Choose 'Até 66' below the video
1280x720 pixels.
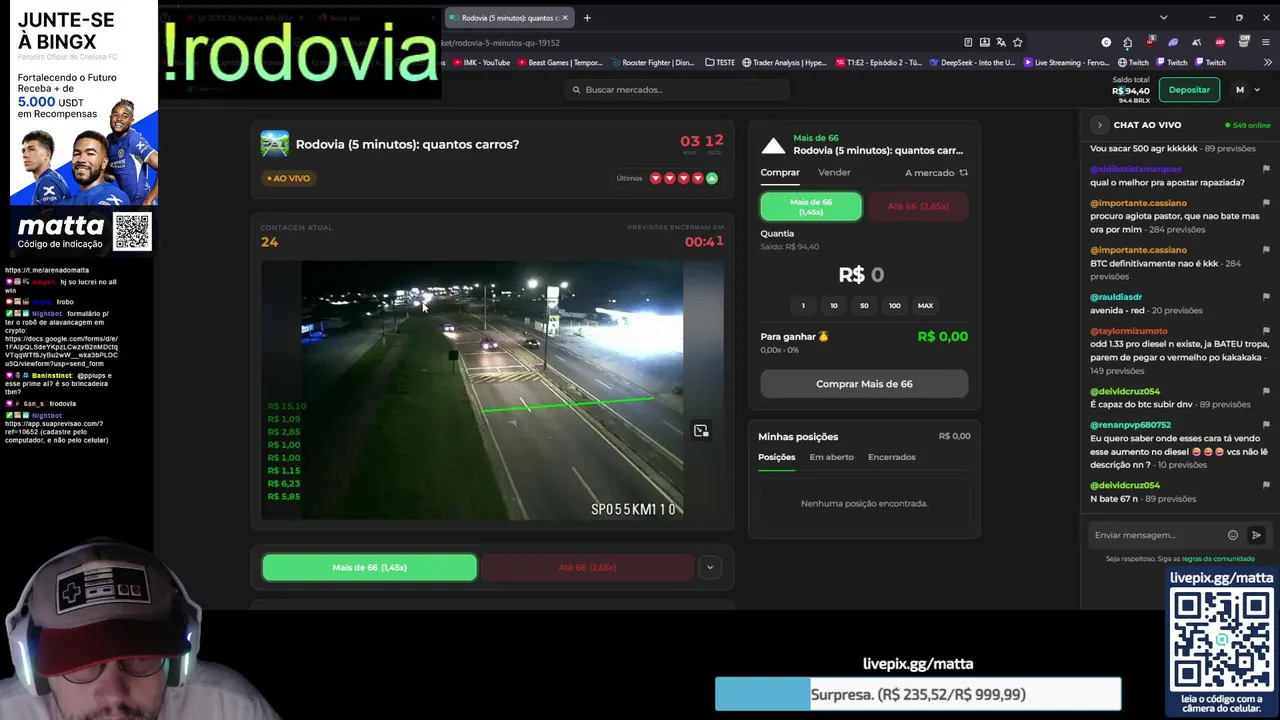pyautogui.click(x=587, y=567)
